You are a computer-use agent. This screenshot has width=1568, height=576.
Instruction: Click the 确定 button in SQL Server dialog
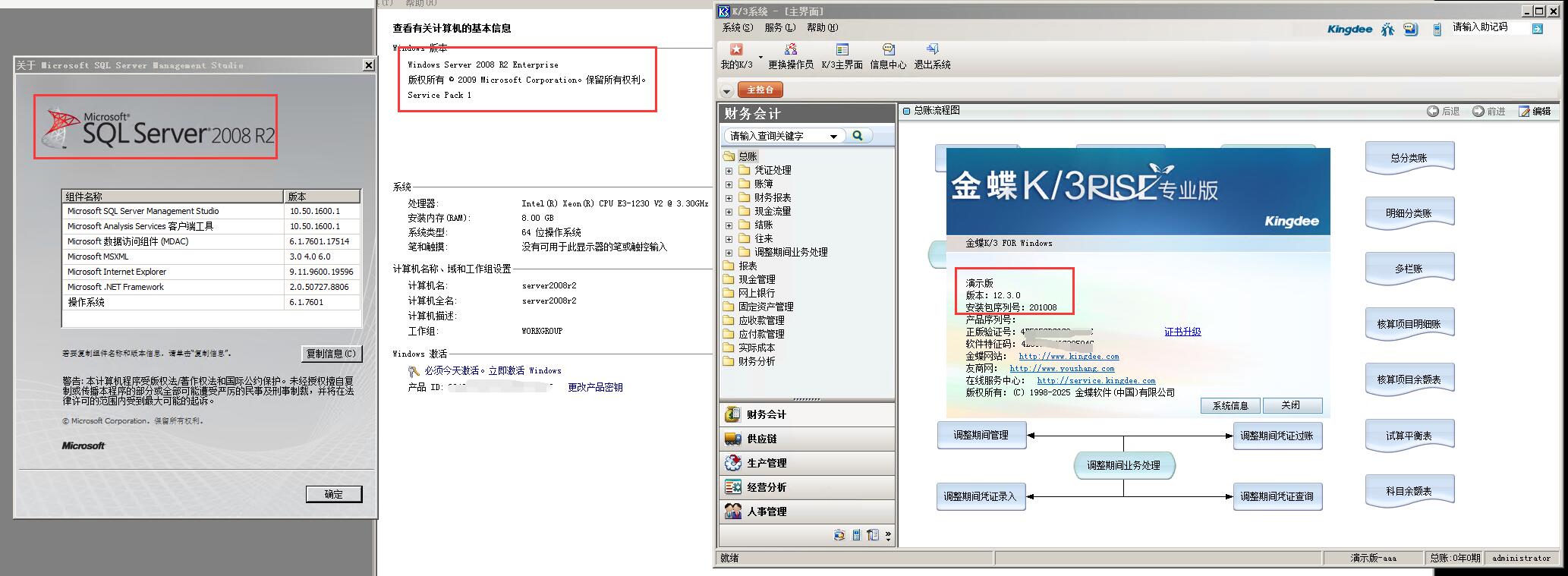coord(334,494)
